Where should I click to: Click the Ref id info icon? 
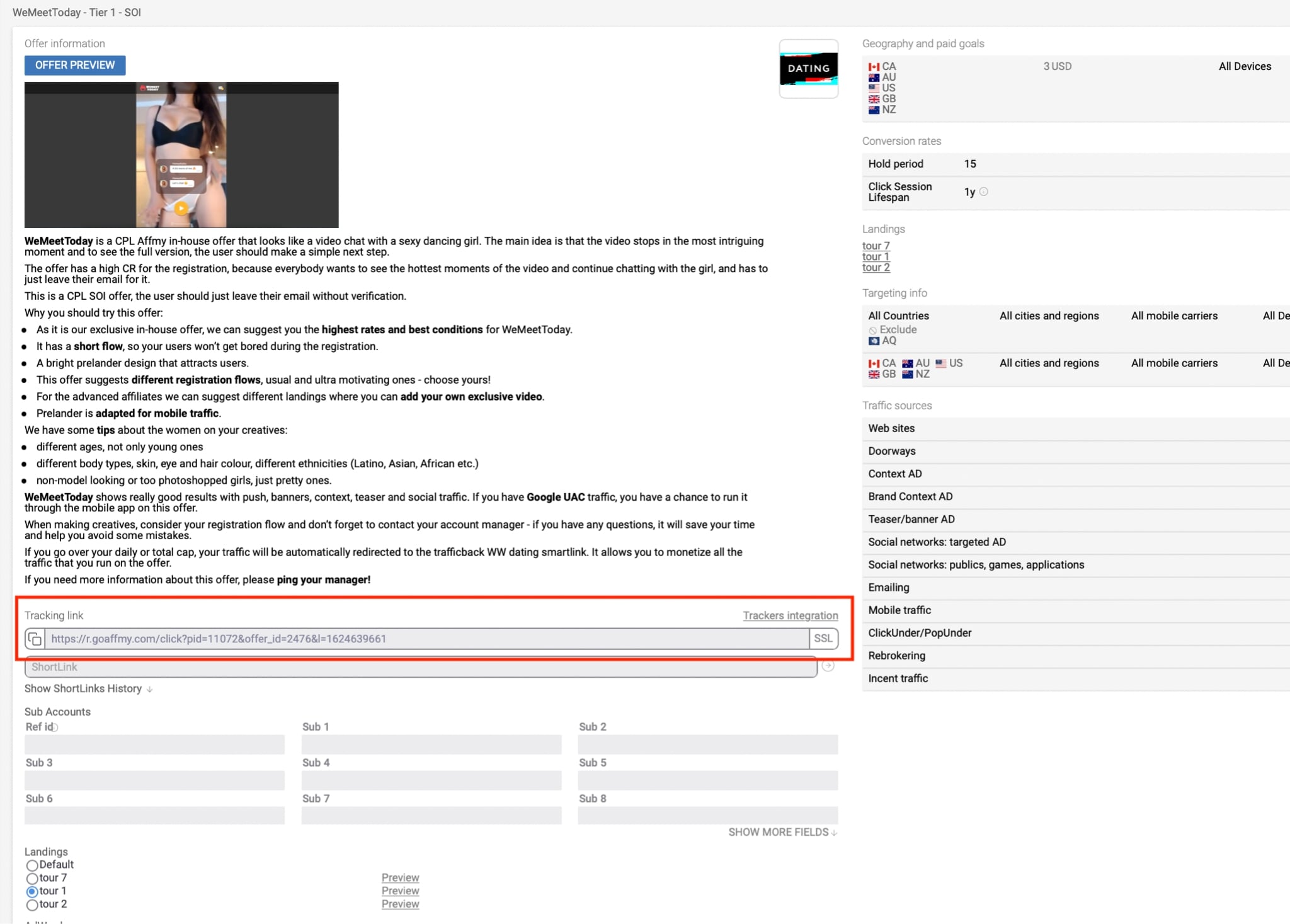click(x=55, y=727)
